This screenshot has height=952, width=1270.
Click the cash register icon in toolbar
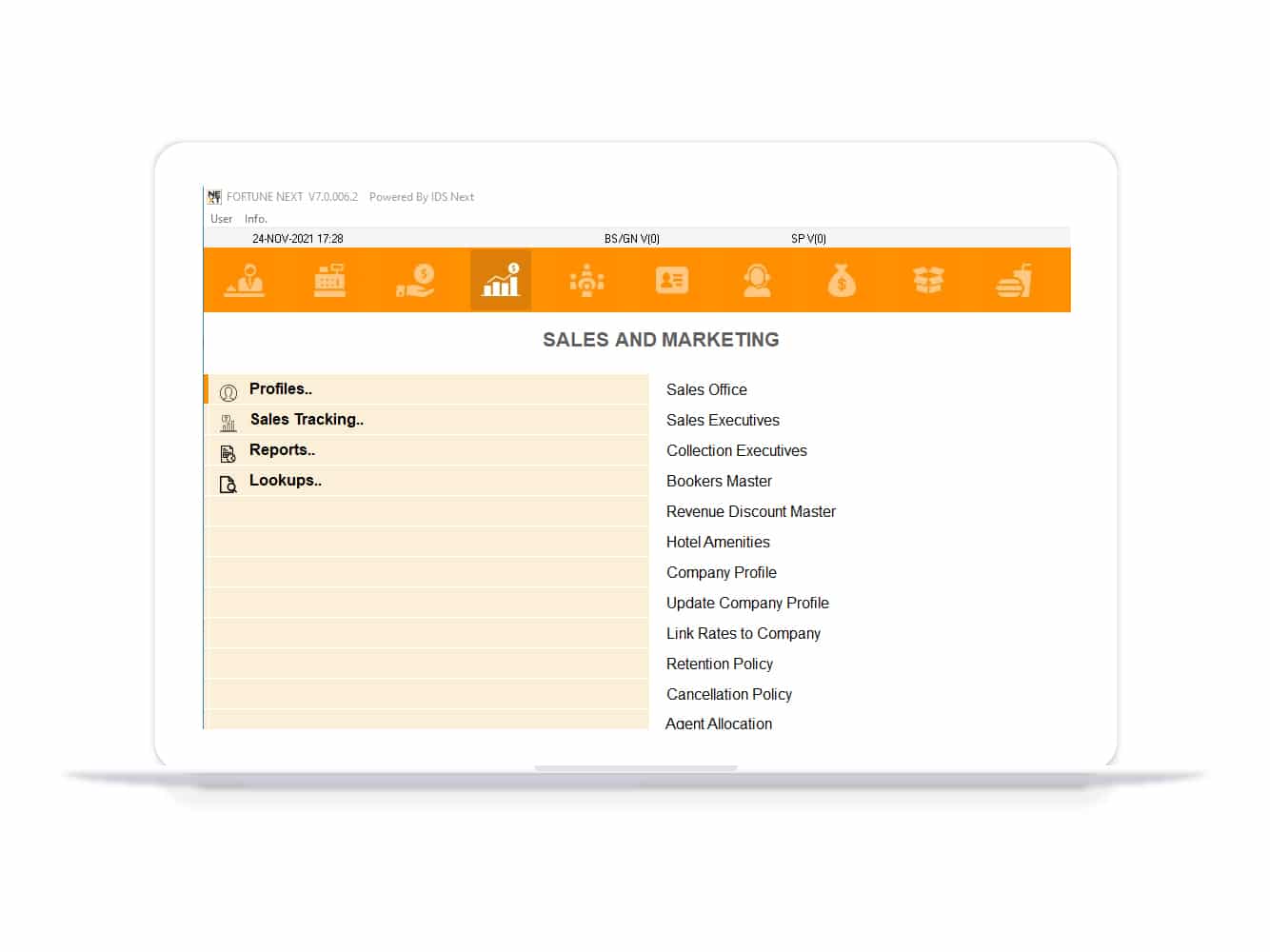coord(329,281)
